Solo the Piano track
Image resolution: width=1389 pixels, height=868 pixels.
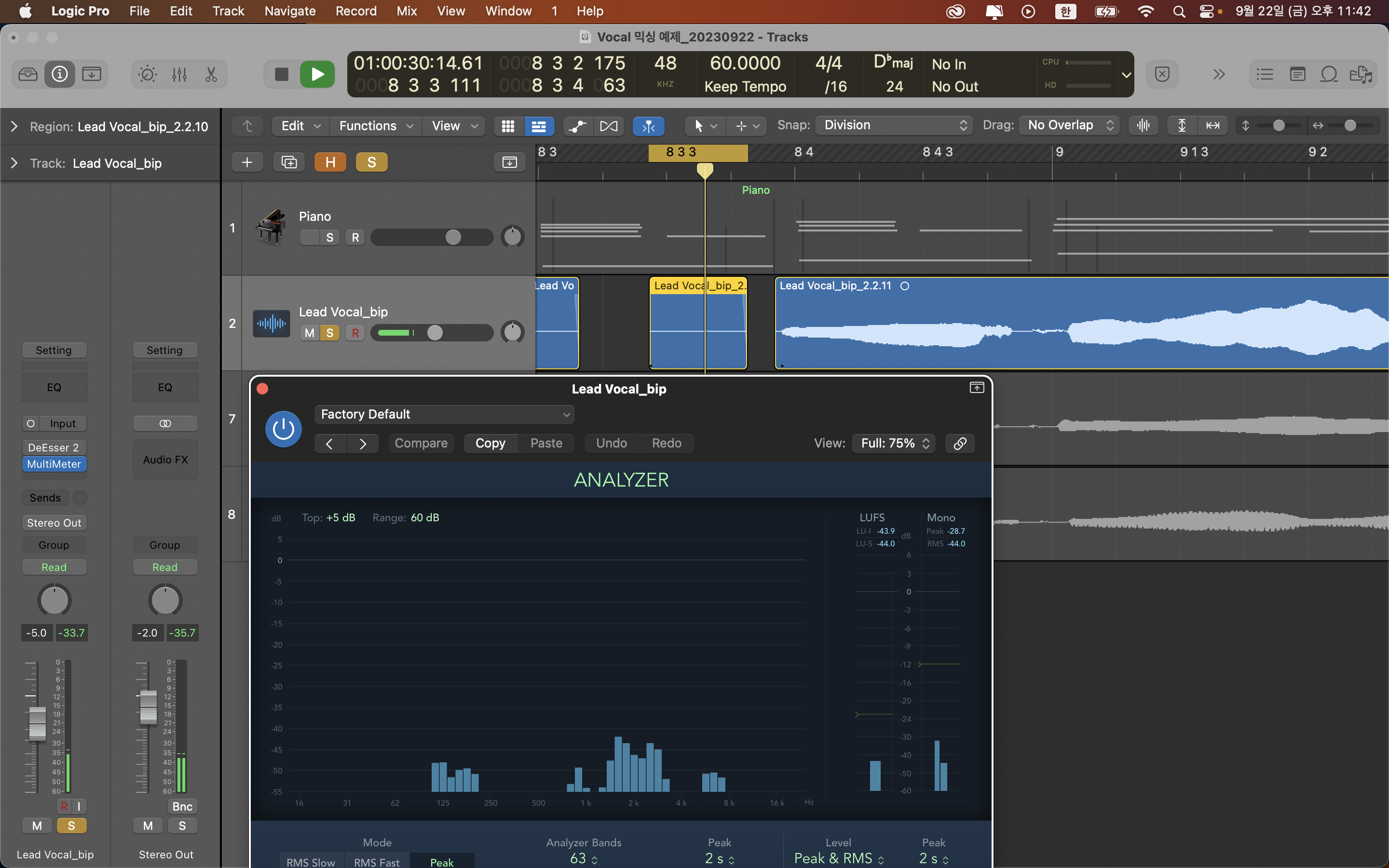coord(329,238)
